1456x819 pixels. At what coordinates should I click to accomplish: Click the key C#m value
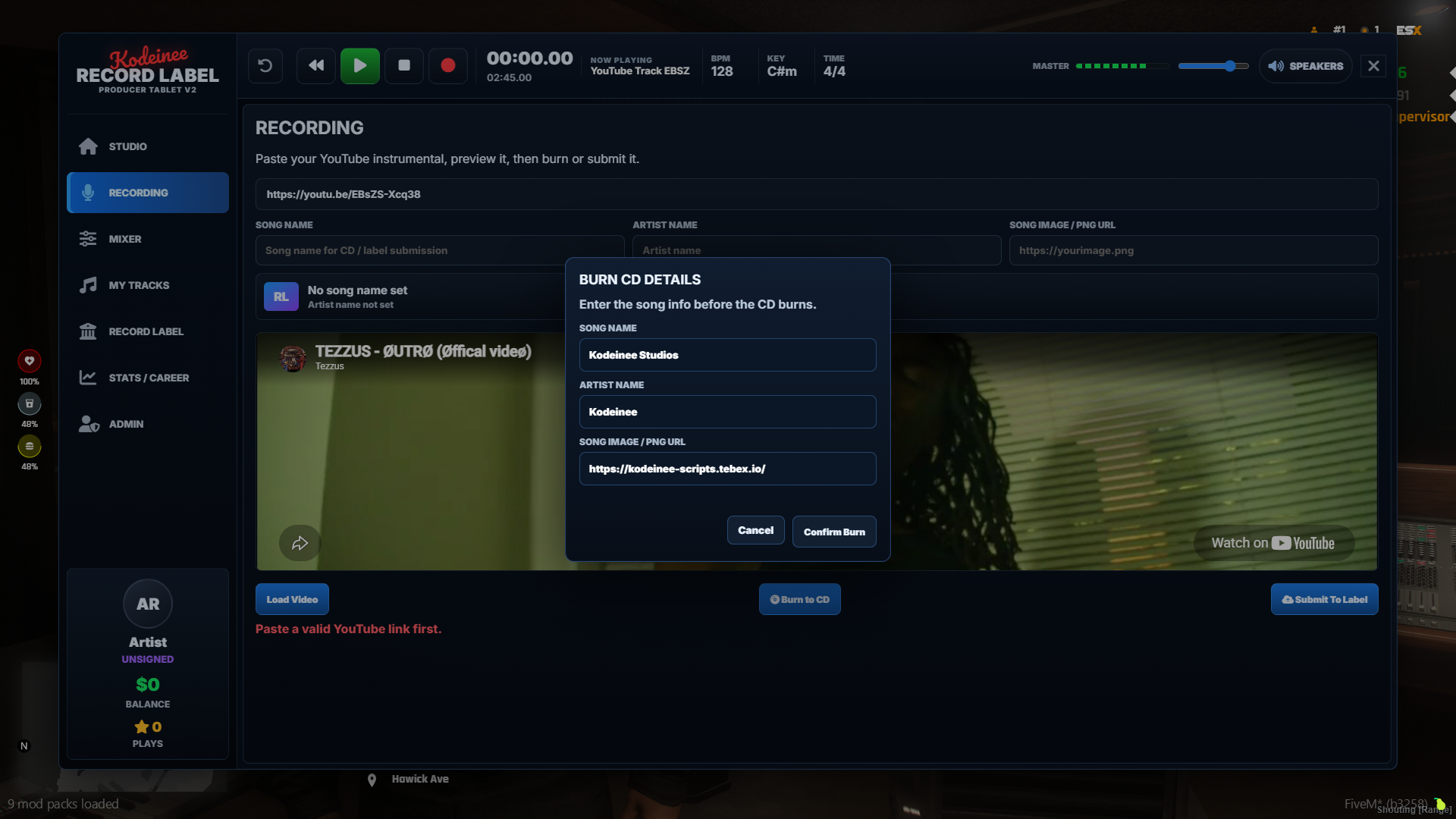782,71
